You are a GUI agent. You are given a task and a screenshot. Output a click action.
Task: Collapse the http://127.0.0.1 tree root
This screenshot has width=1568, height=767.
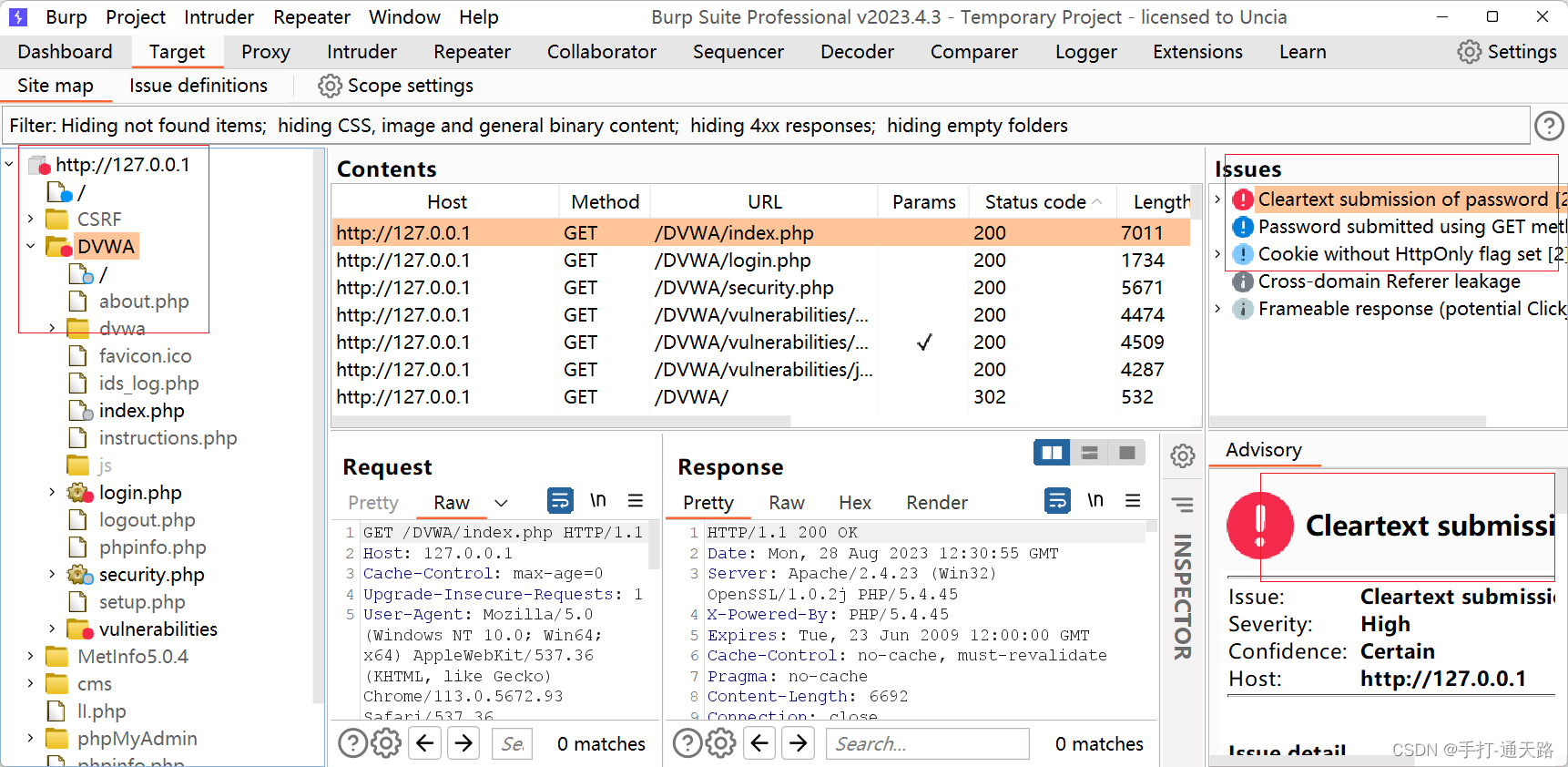tap(9, 165)
